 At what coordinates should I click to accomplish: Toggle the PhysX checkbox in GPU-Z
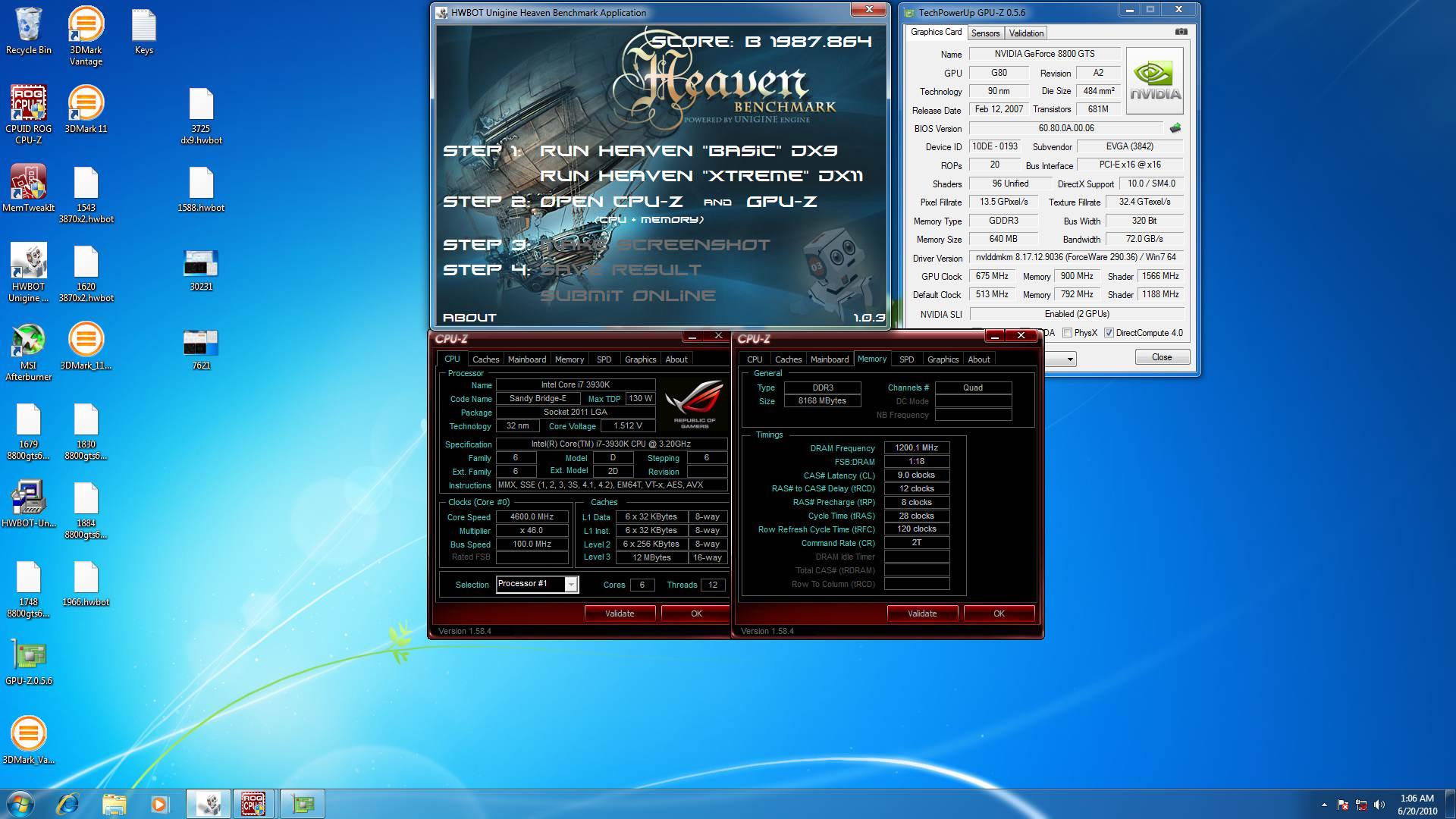tap(1067, 333)
